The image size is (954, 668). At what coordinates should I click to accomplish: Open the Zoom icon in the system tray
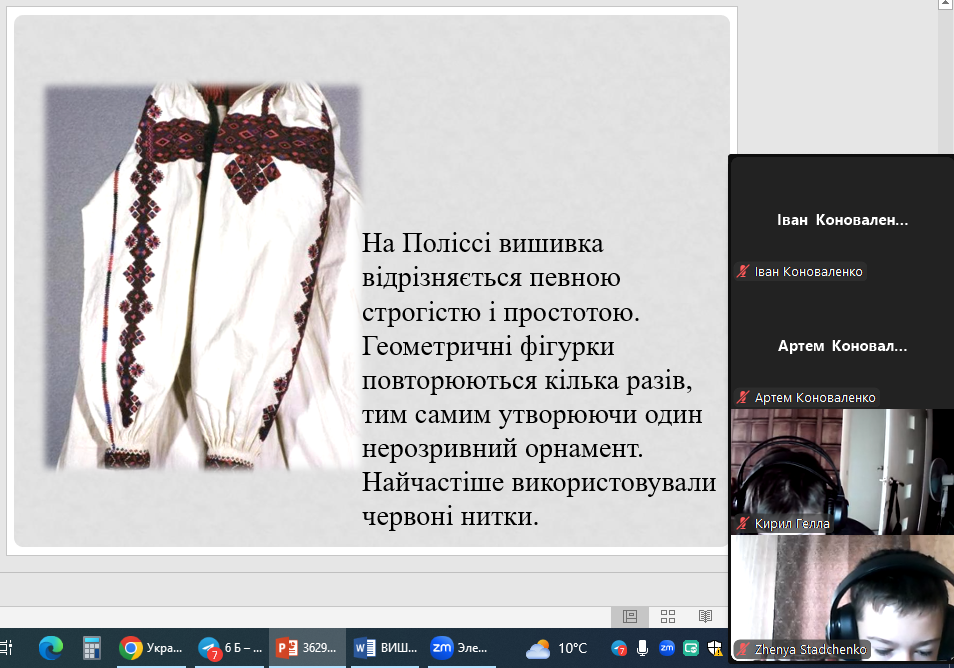(x=667, y=648)
